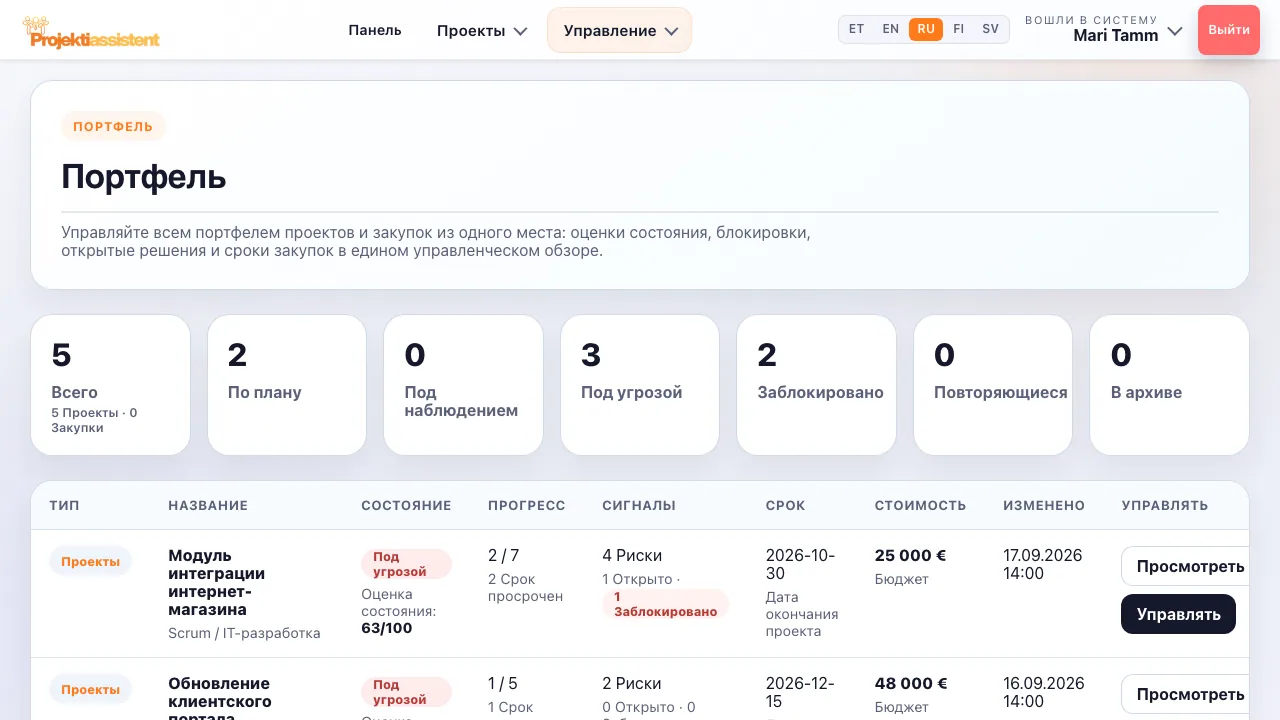Select the Под угрозой summary card
Image resolution: width=1280 pixels, height=720 pixels.
point(640,385)
